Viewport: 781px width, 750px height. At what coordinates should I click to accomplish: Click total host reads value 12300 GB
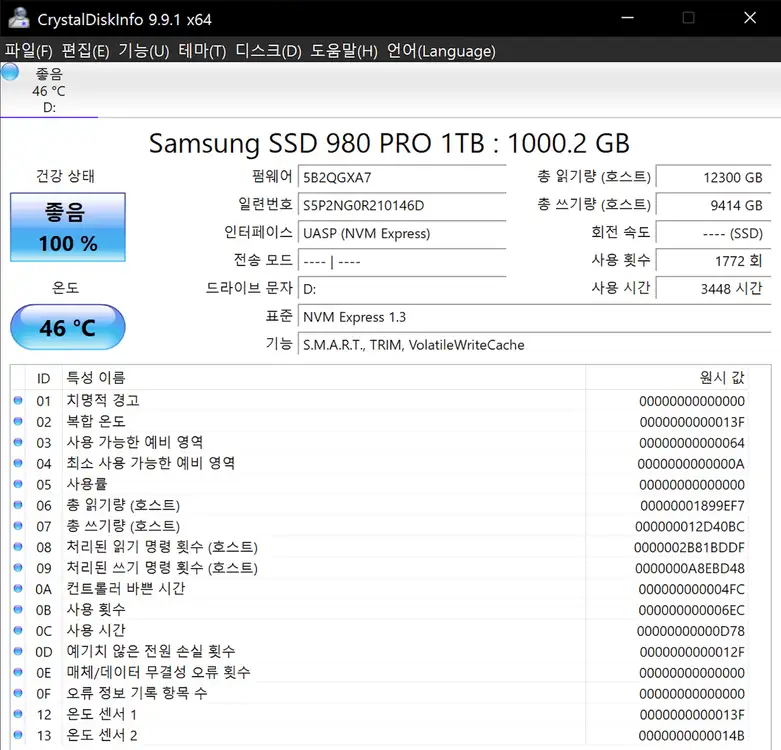[x=713, y=177]
